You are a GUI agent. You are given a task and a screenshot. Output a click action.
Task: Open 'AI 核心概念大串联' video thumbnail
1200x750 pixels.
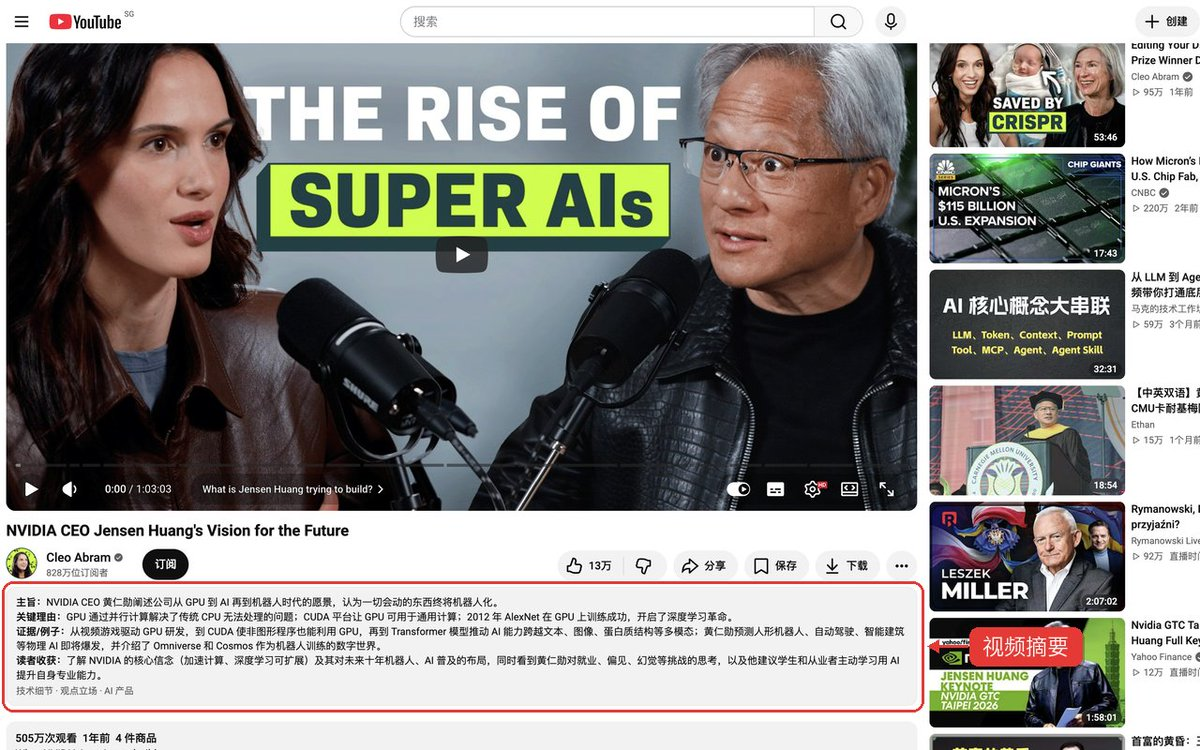pyautogui.click(x=1027, y=324)
